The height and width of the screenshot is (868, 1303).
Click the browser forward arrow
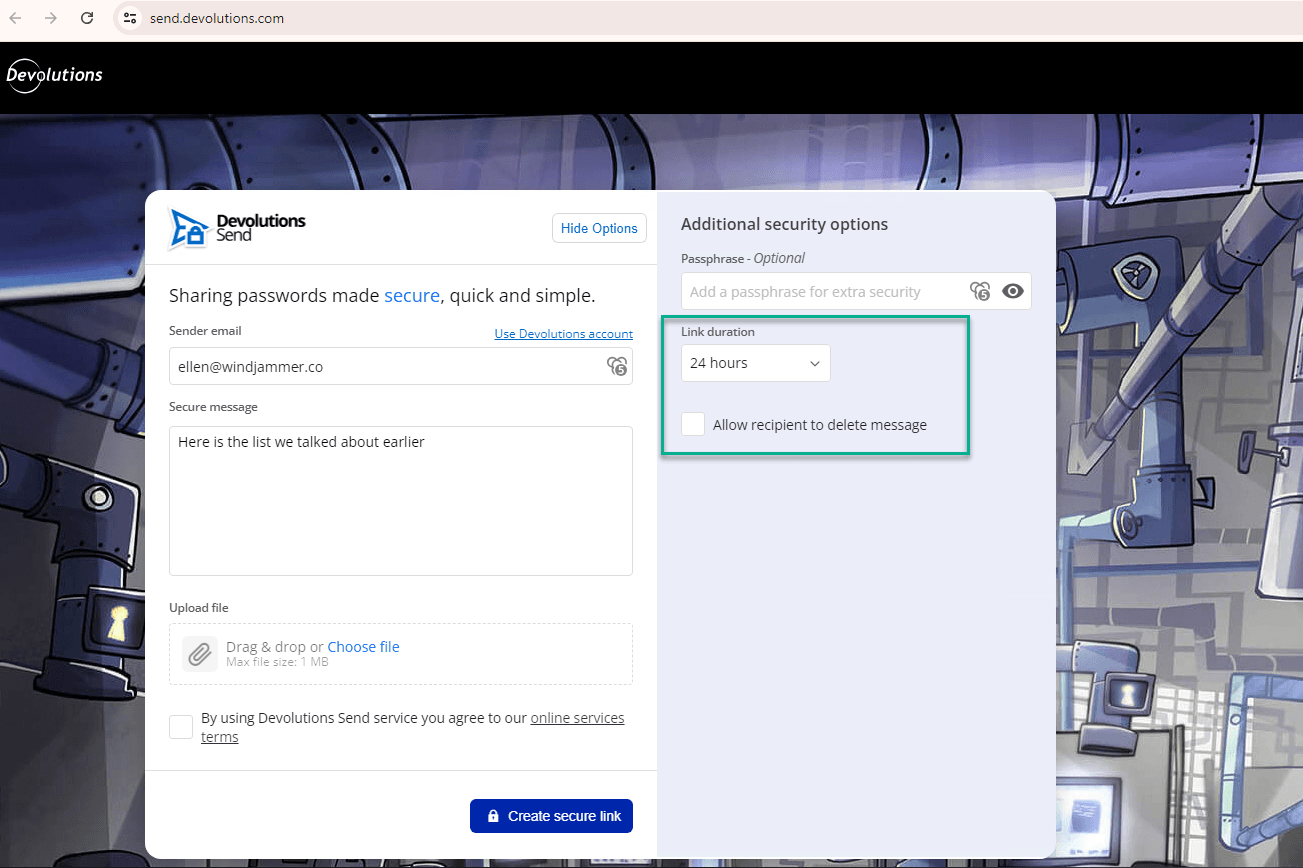pos(51,18)
